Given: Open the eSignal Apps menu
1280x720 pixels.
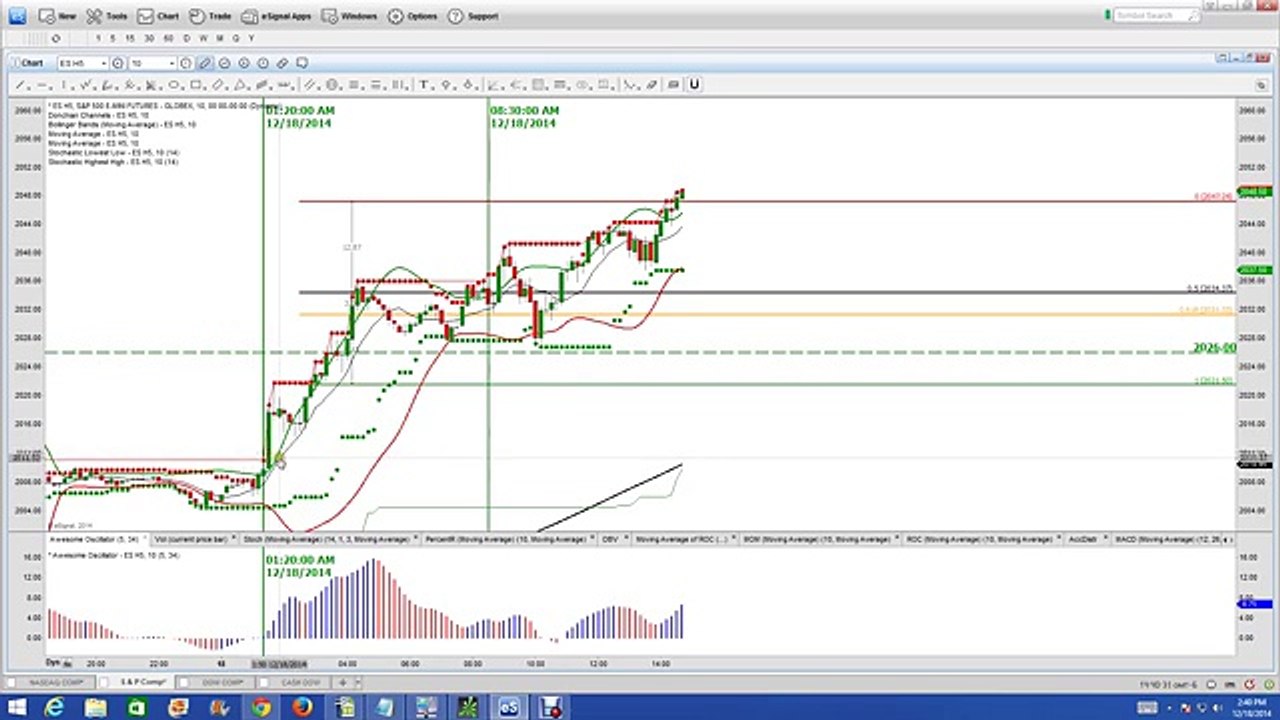Looking at the screenshot, I should [x=277, y=16].
